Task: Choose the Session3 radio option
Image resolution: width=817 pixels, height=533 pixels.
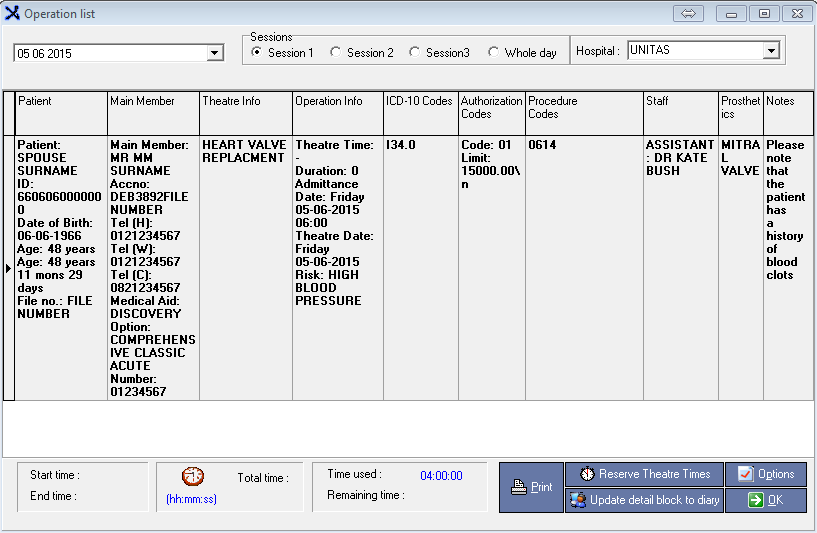Action: pyautogui.click(x=414, y=52)
